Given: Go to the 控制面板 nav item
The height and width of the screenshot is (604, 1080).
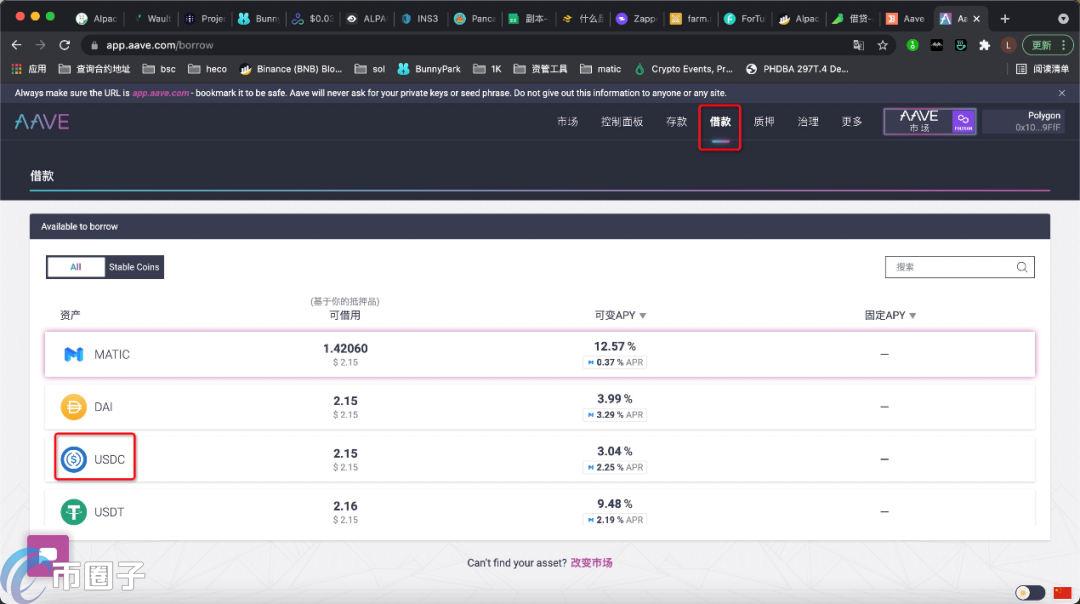Looking at the screenshot, I should pos(622,122).
